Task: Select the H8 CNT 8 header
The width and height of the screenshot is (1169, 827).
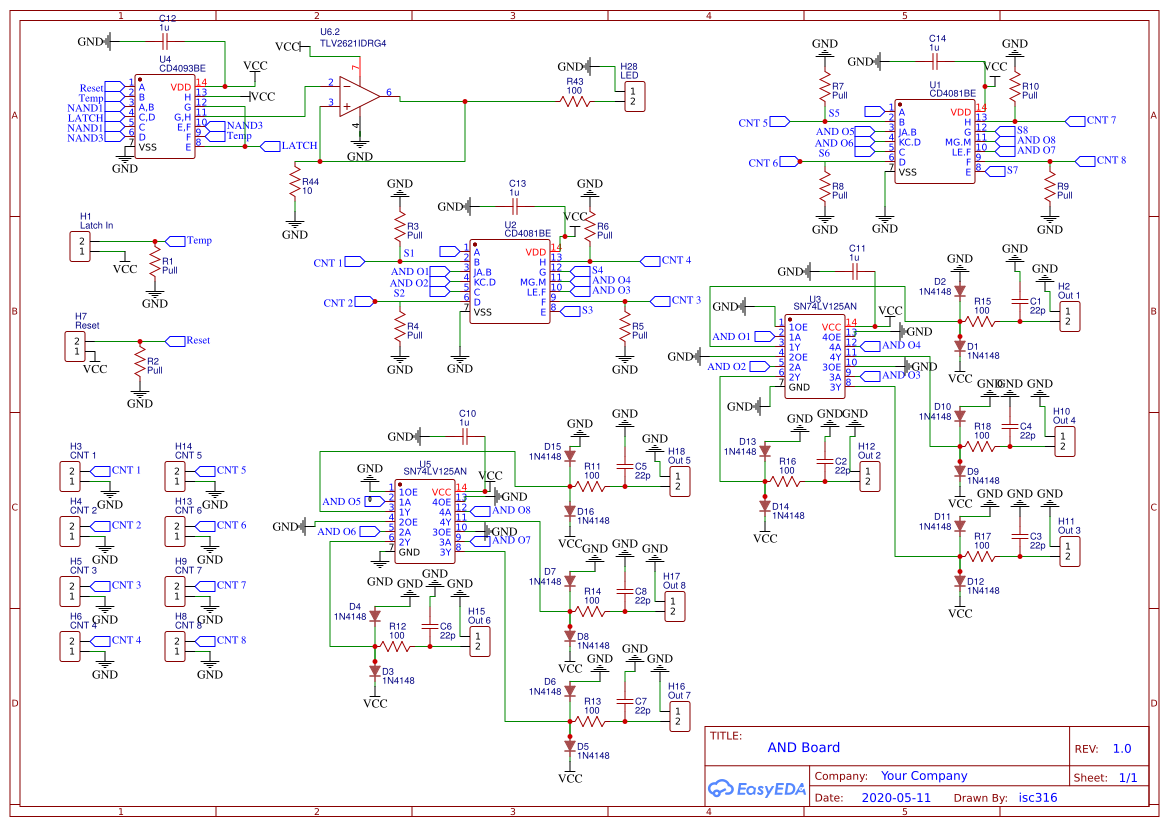Action: [x=175, y=647]
